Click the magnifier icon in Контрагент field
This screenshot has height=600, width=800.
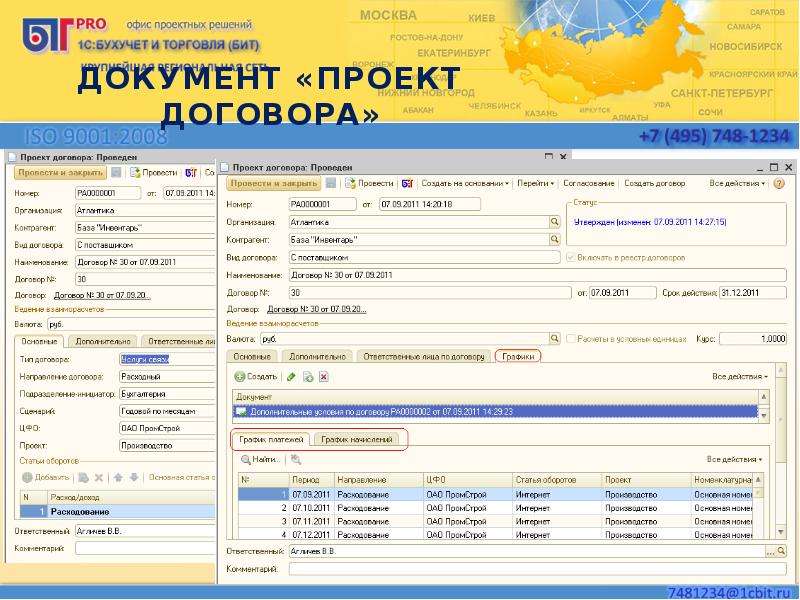pyautogui.click(x=553, y=240)
